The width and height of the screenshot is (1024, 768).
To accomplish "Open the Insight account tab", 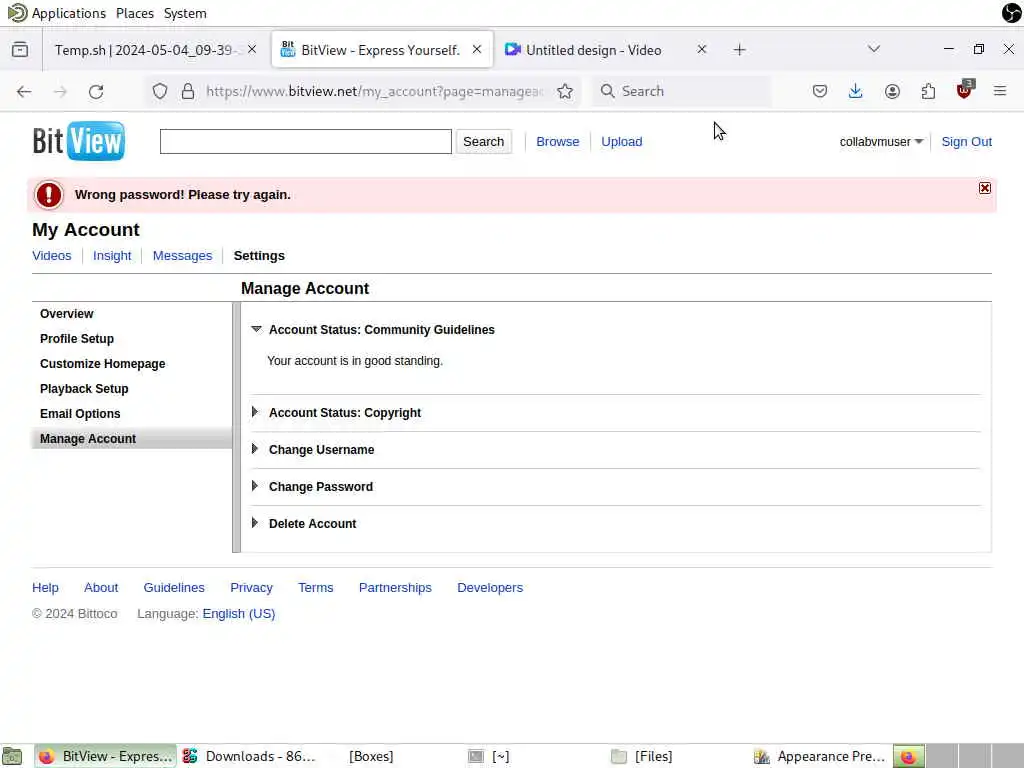I will [x=112, y=256].
